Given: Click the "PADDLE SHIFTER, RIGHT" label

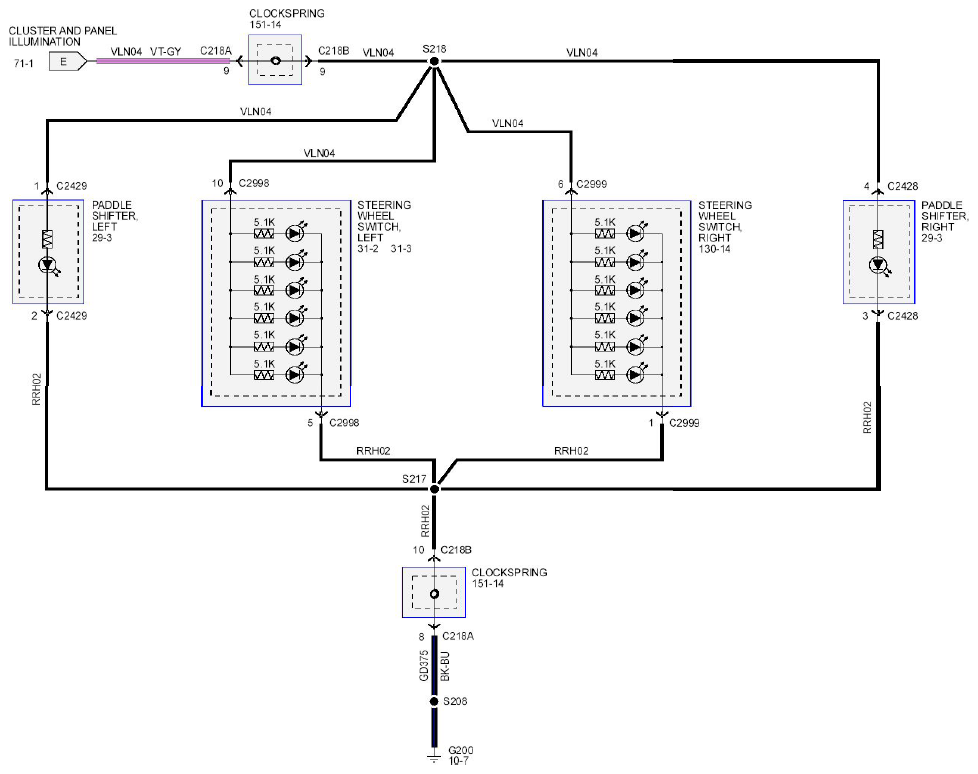Looking at the screenshot, I should coord(944,216).
